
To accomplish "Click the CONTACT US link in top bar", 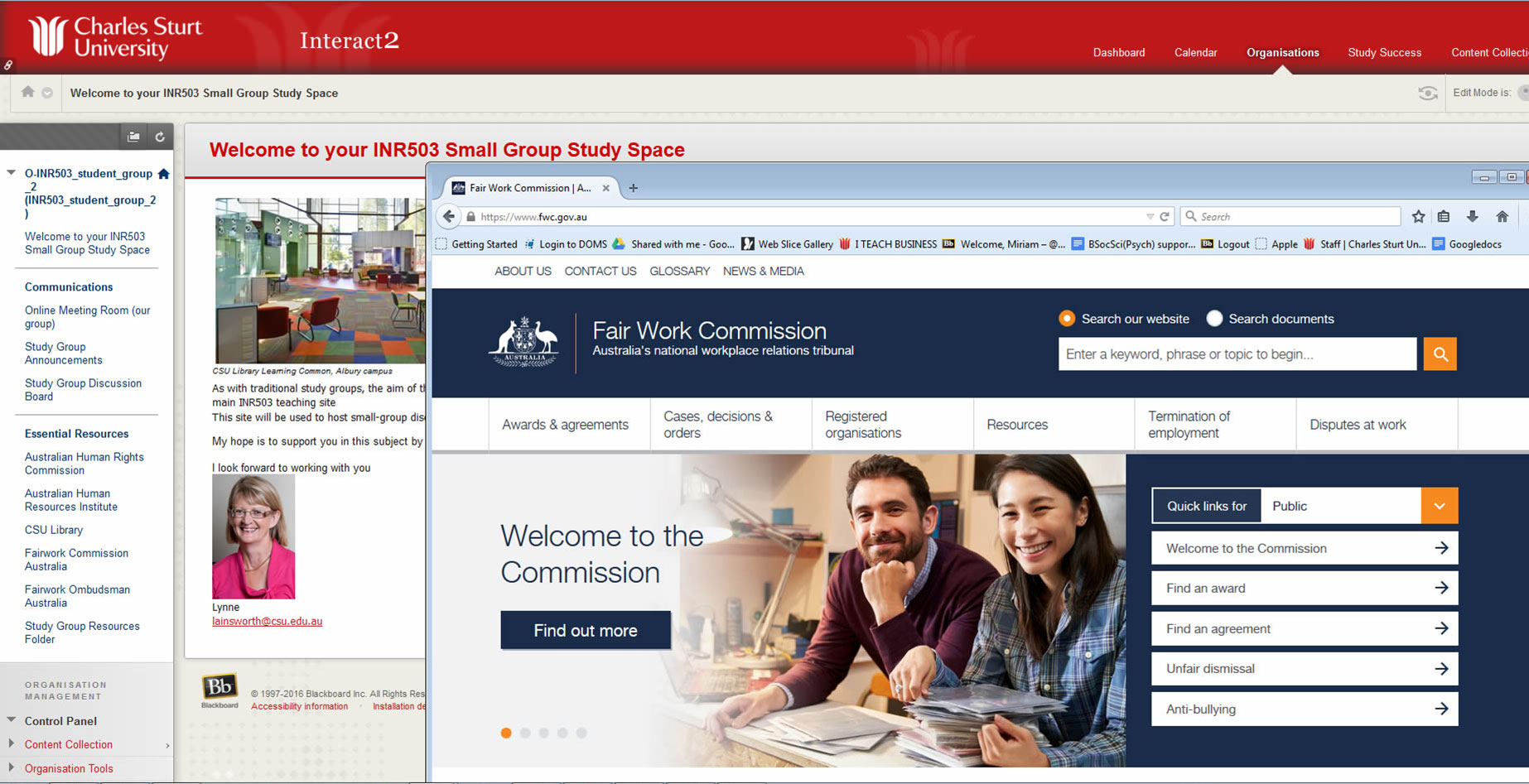I will (x=601, y=271).
